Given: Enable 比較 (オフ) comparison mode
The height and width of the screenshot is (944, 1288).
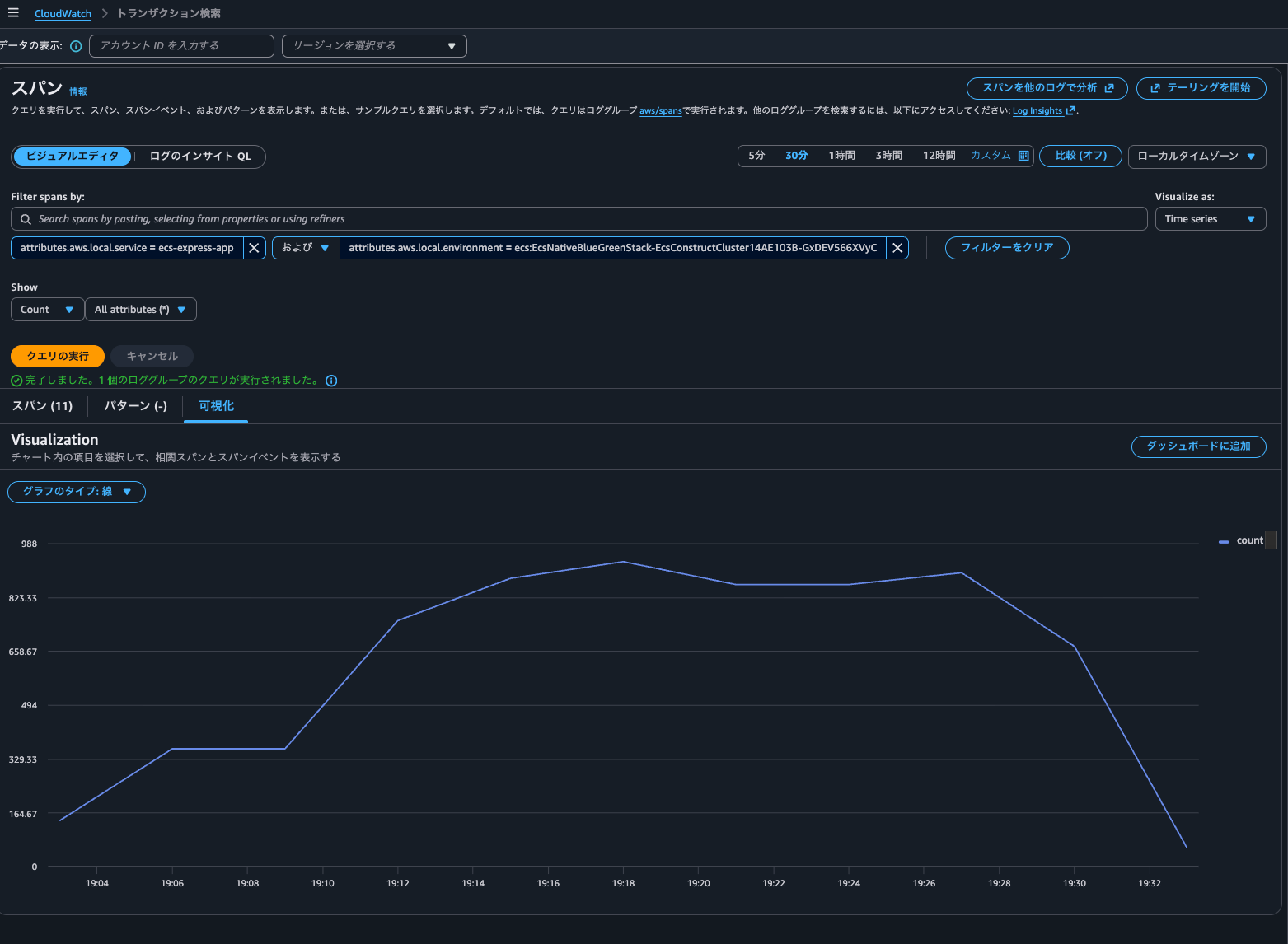Looking at the screenshot, I should point(1080,156).
